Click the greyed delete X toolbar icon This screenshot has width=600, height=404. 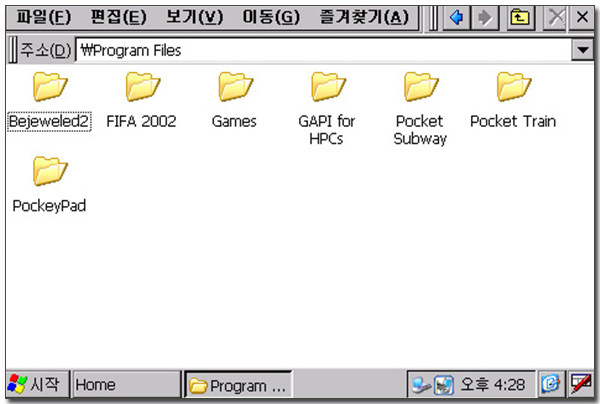pos(555,17)
